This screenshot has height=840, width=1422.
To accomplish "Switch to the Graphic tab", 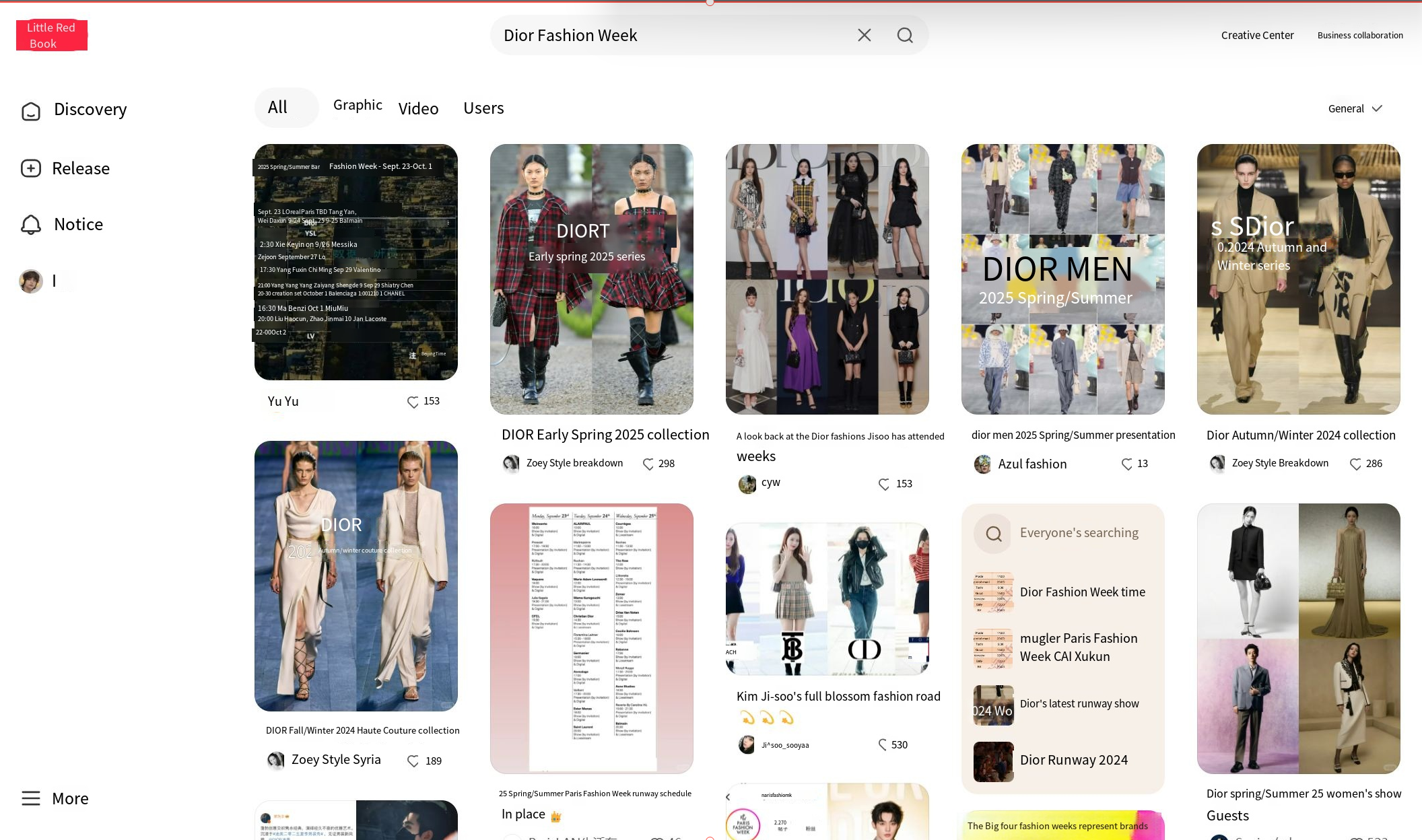I will tap(358, 105).
